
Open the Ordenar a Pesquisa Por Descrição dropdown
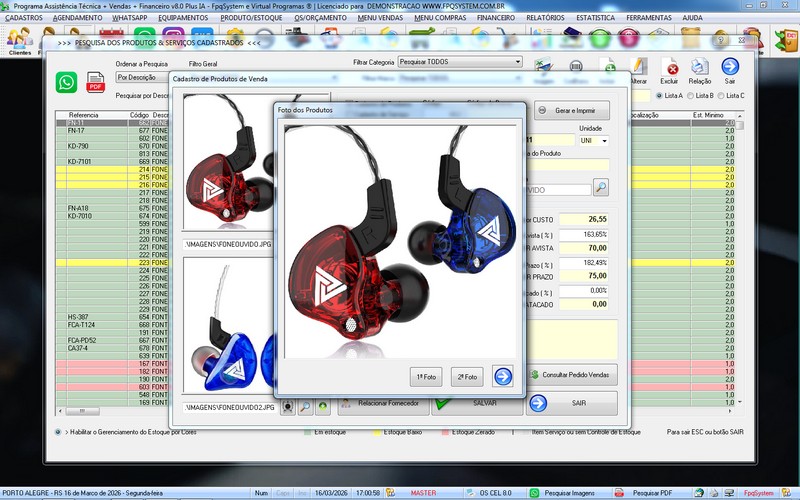point(143,78)
